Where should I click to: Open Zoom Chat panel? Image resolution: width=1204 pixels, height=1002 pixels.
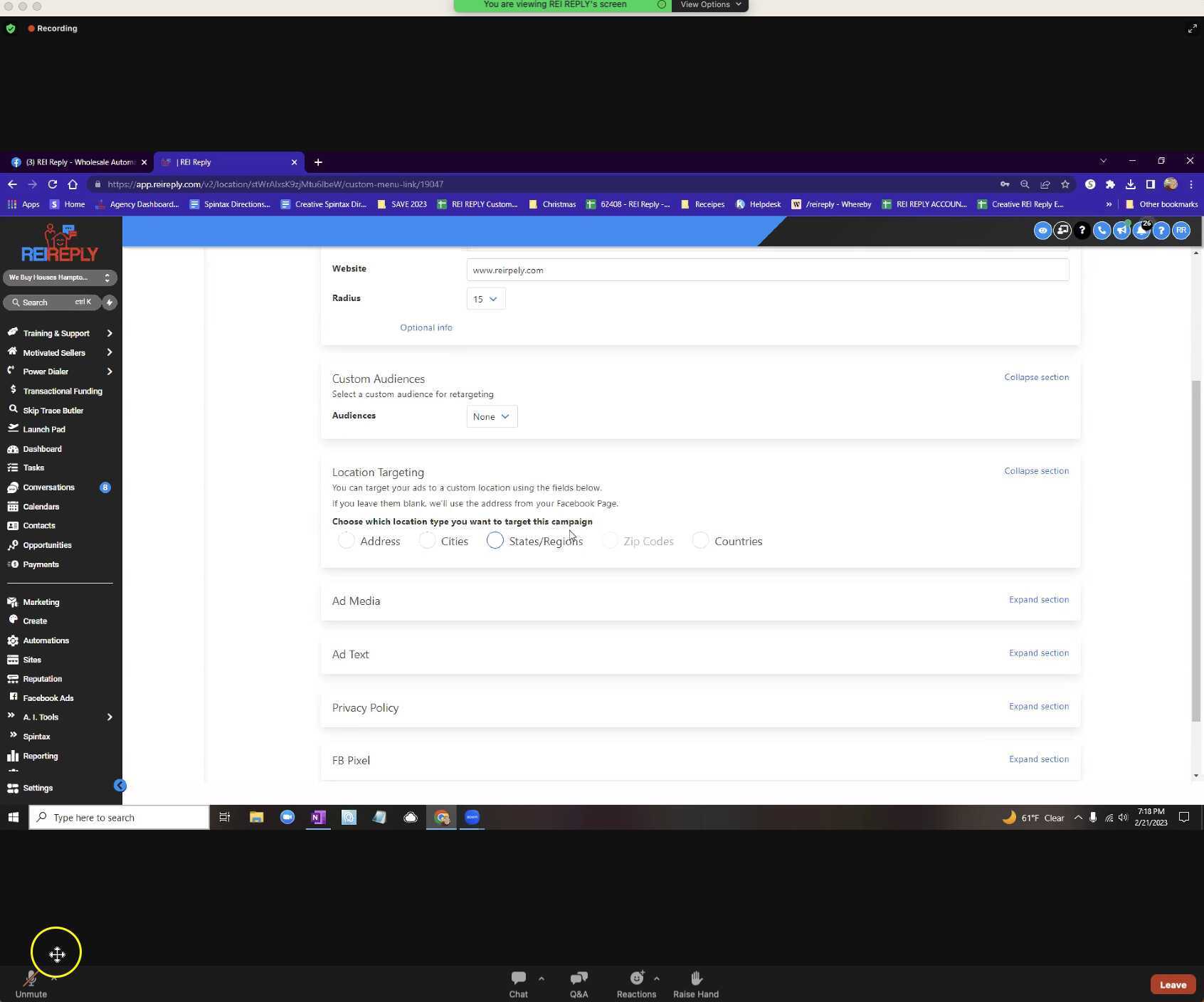point(518,983)
